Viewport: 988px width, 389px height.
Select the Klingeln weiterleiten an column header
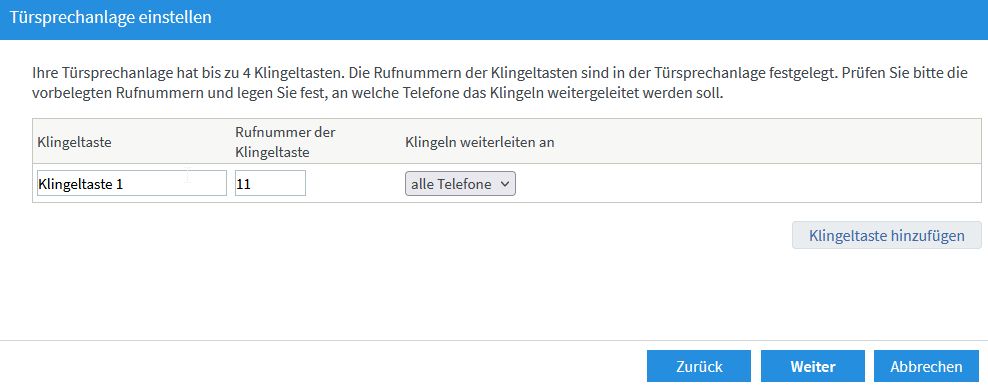(x=480, y=142)
